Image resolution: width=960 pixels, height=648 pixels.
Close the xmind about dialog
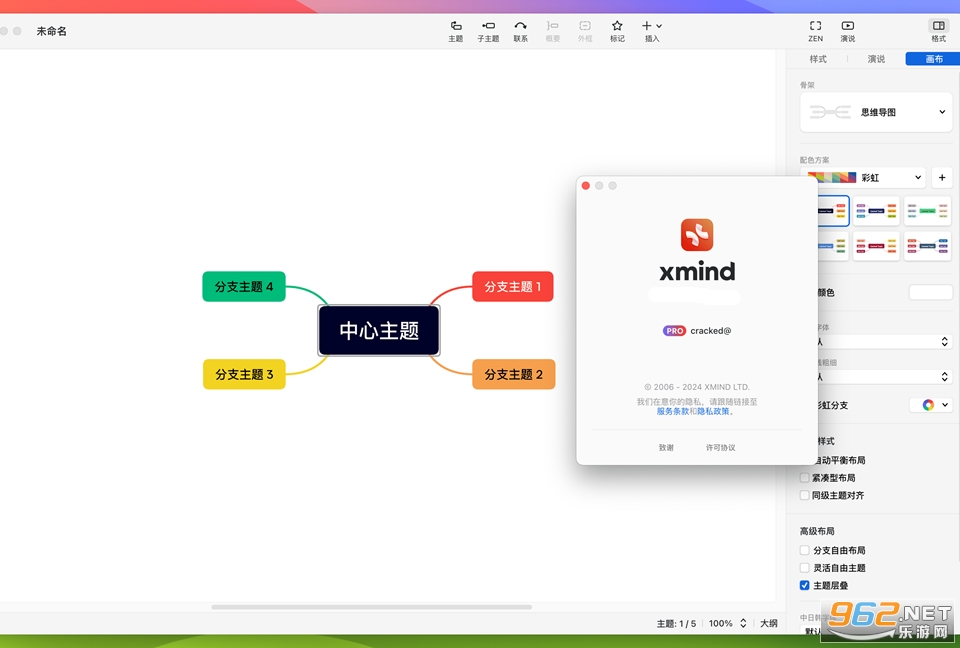pos(585,186)
